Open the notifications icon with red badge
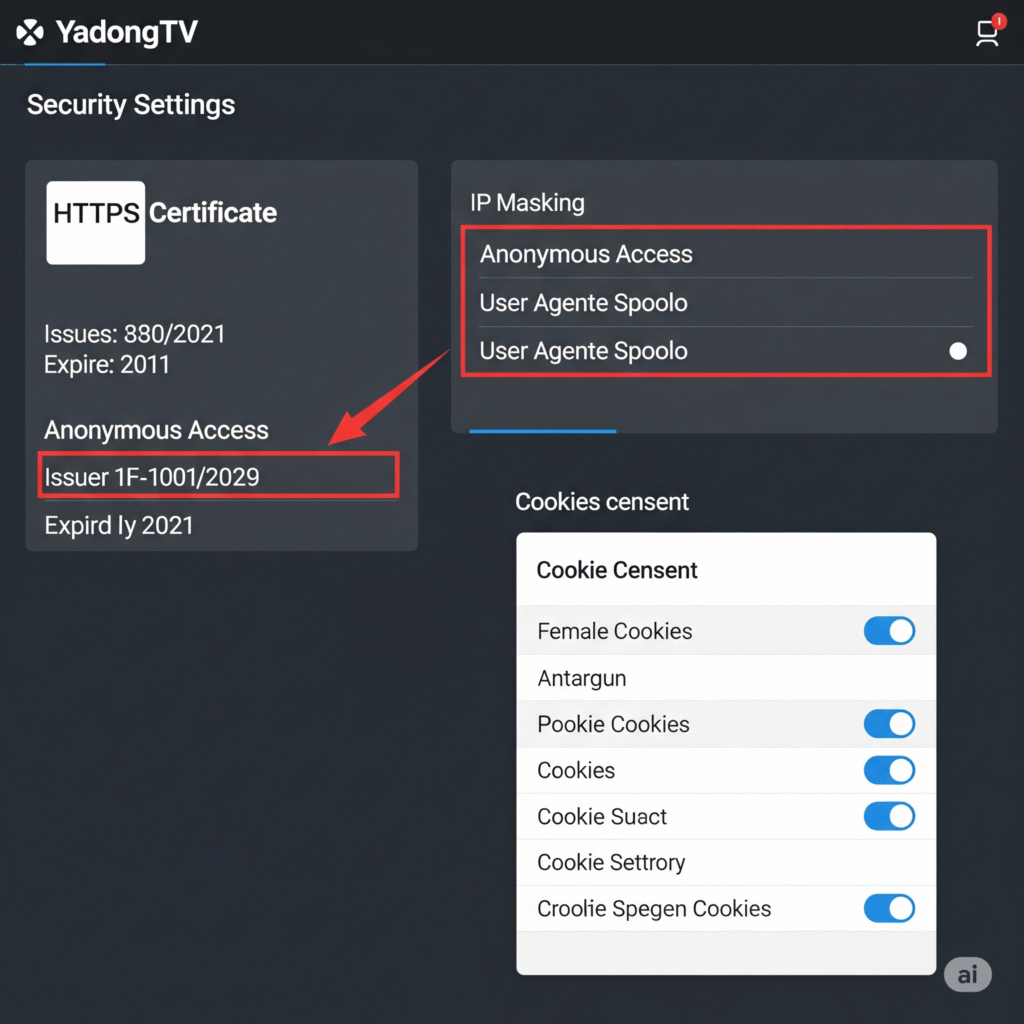 pyautogui.click(x=988, y=32)
